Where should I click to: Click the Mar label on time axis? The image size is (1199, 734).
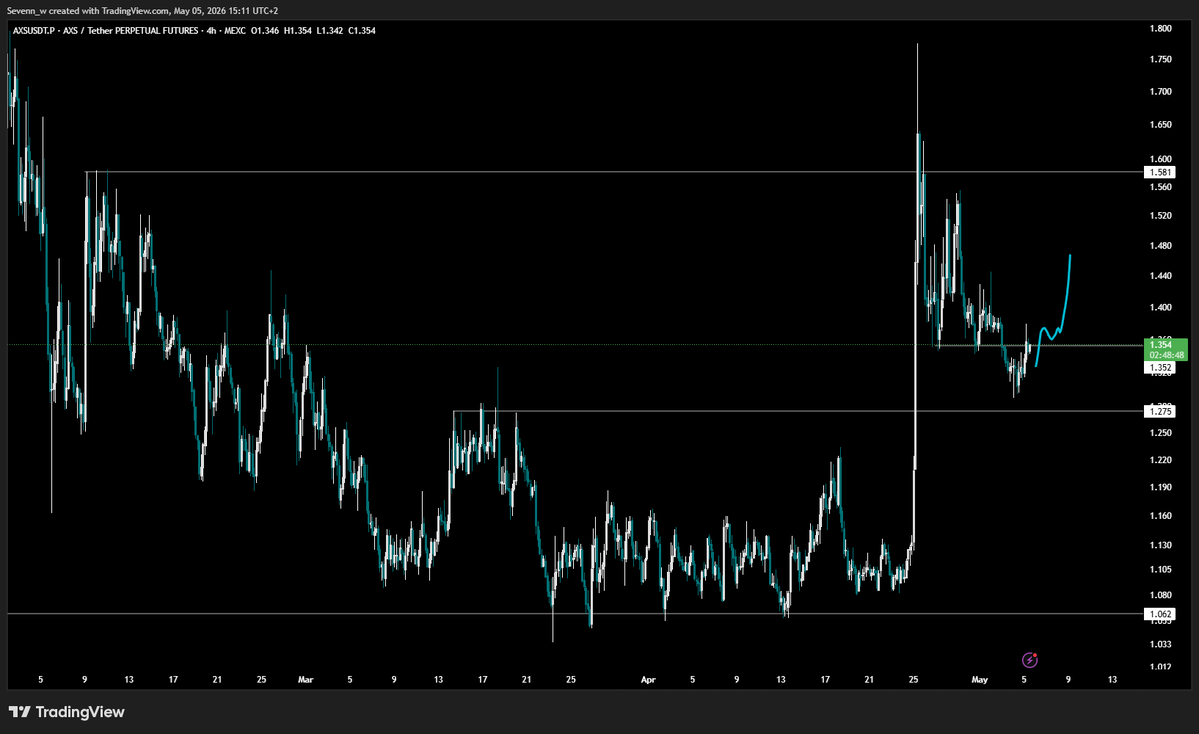point(305,679)
